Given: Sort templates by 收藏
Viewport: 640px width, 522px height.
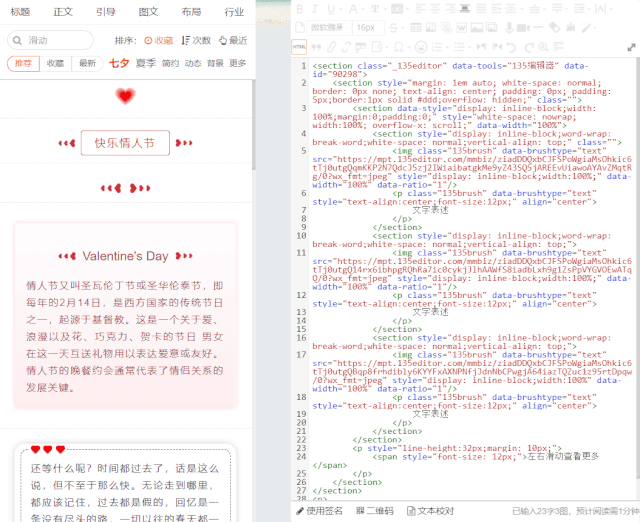Looking at the screenshot, I should point(159,40).
